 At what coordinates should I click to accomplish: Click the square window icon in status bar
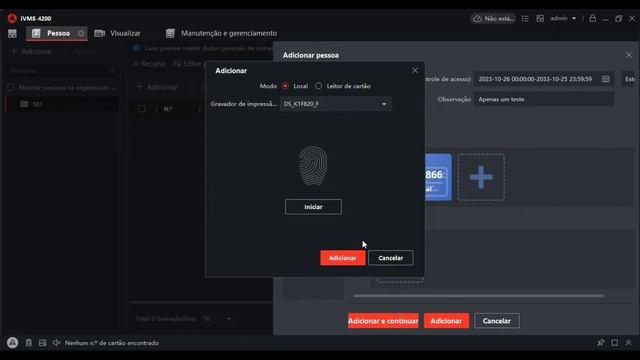(615, 343)
